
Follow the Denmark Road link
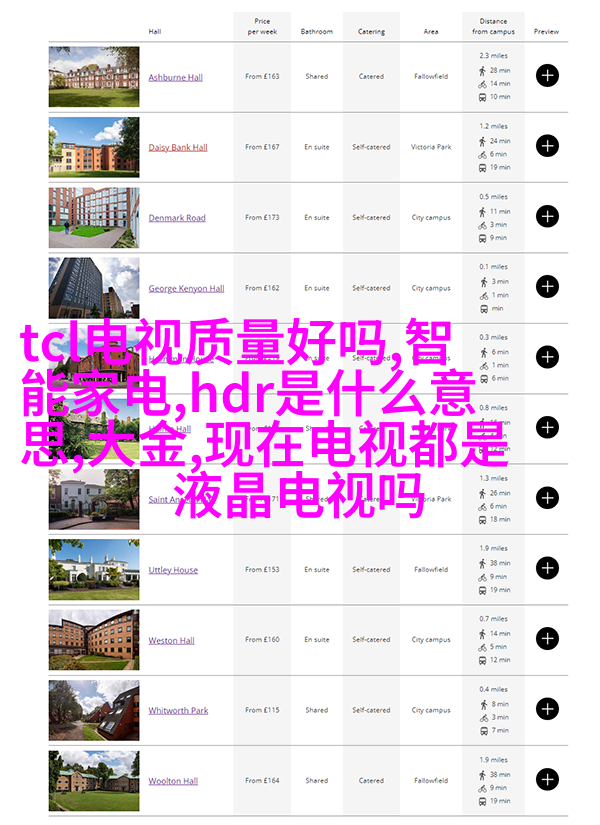(x=177, y=218)
